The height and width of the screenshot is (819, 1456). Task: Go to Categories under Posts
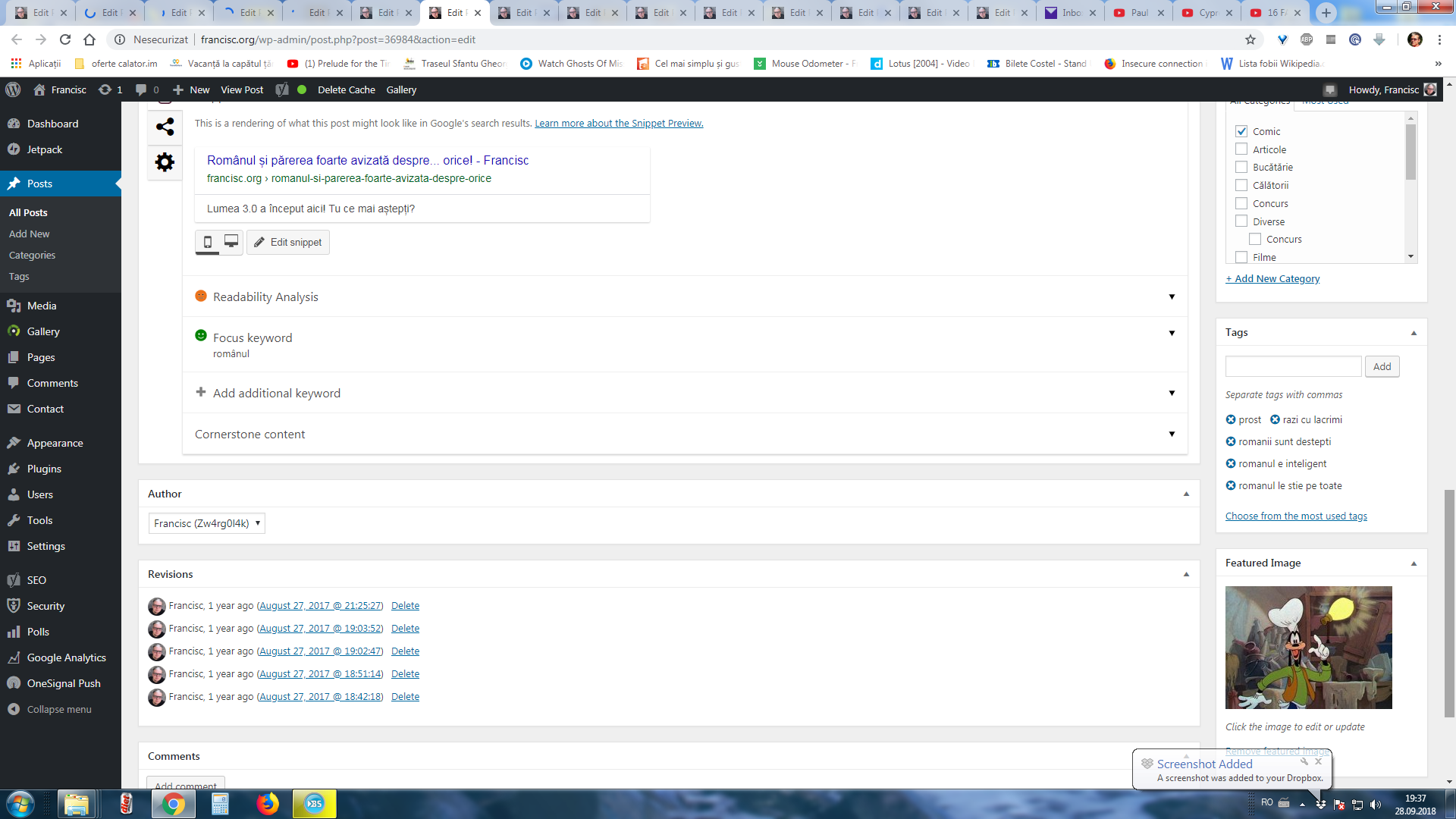coord(32,255)
